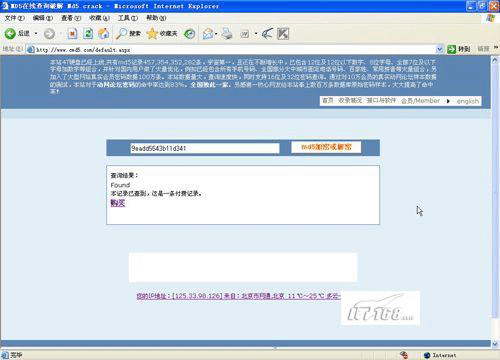The width and height of the screenshot is (500, 360).
Task: Click the 购买 (Buy) link
Action: click(x=118, y=203)
